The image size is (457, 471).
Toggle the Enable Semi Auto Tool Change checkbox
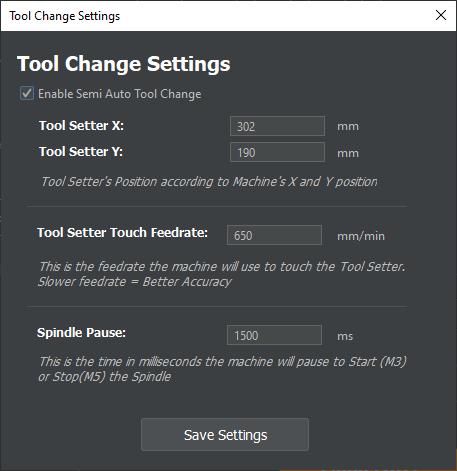click(27, 93)
